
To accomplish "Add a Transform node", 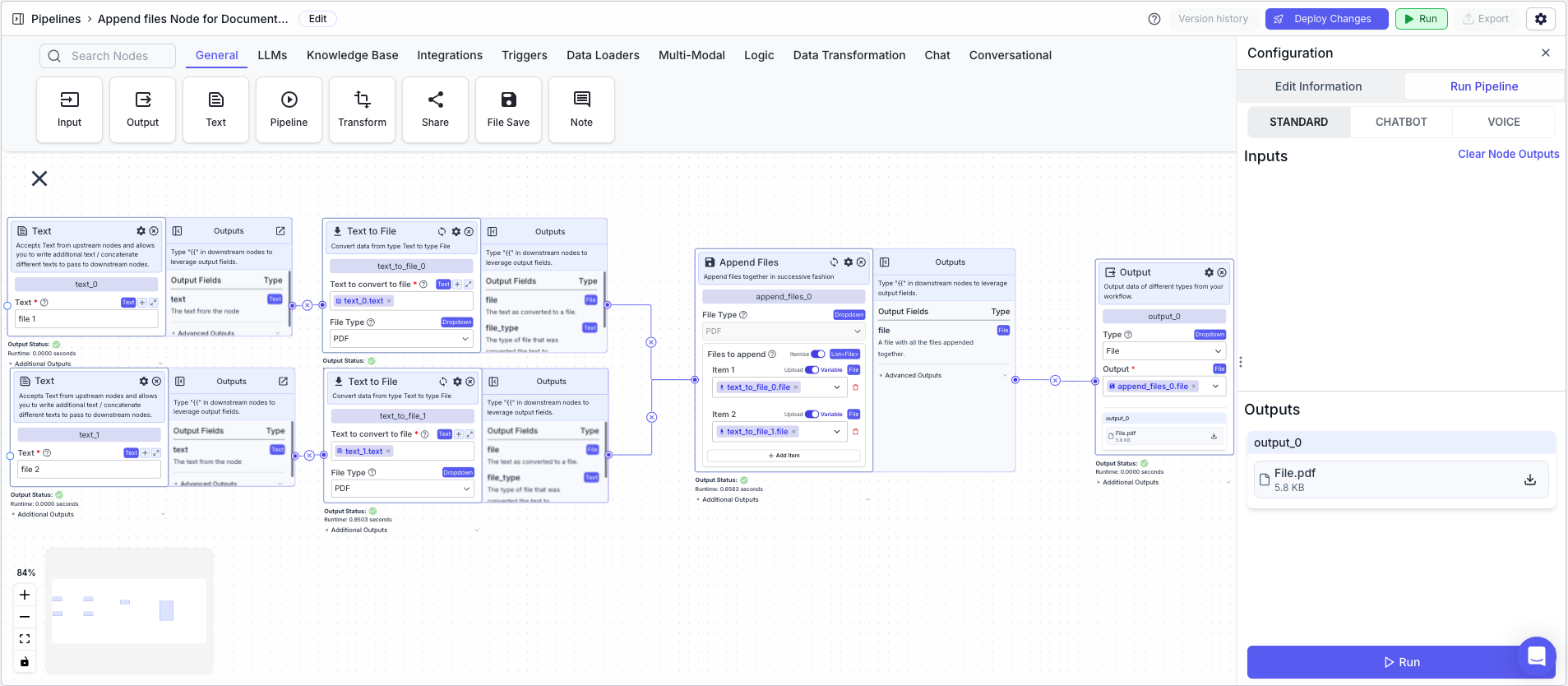I will click(362, 109).
